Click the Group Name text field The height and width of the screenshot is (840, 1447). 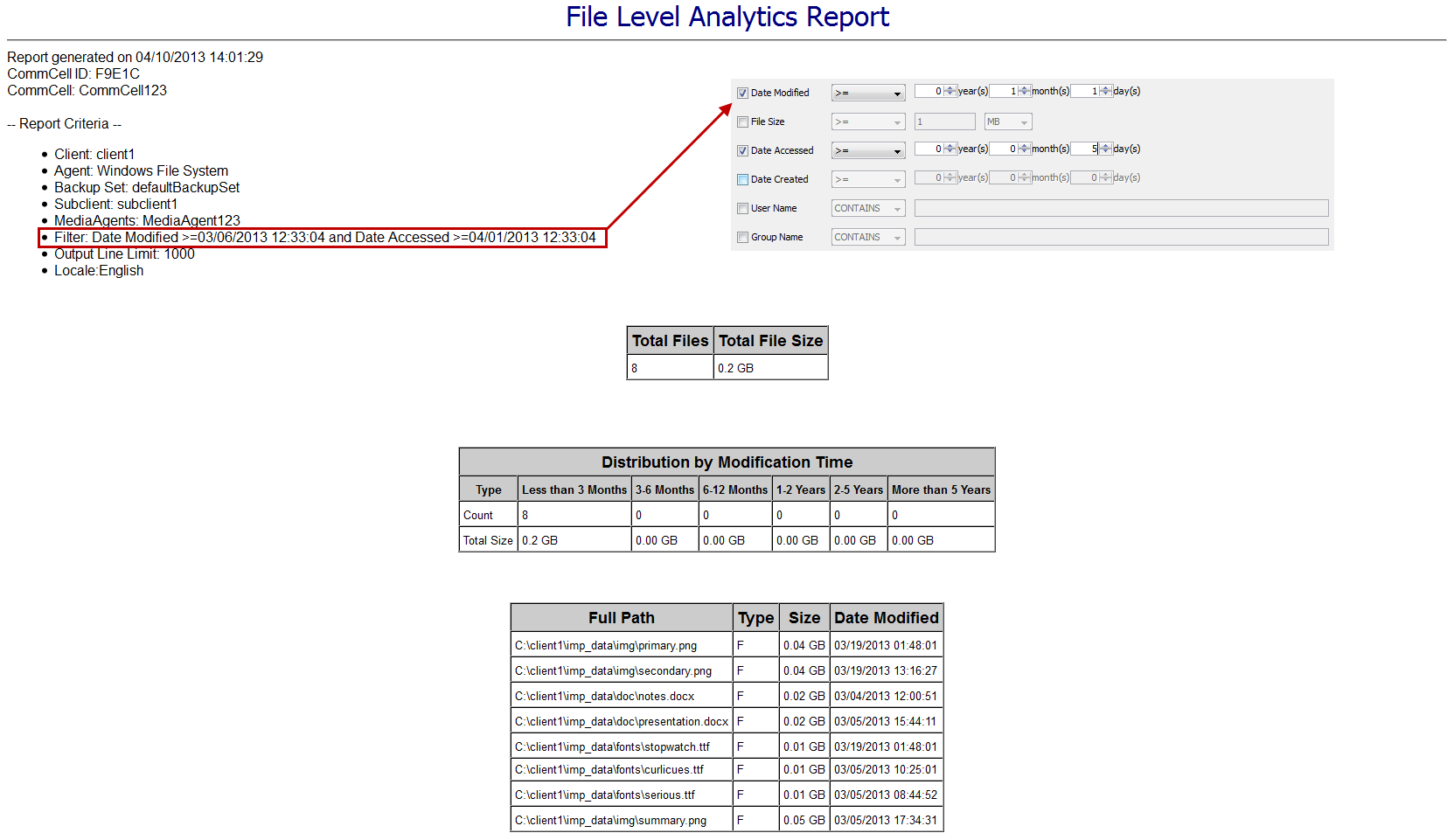tap(1121, 237)
